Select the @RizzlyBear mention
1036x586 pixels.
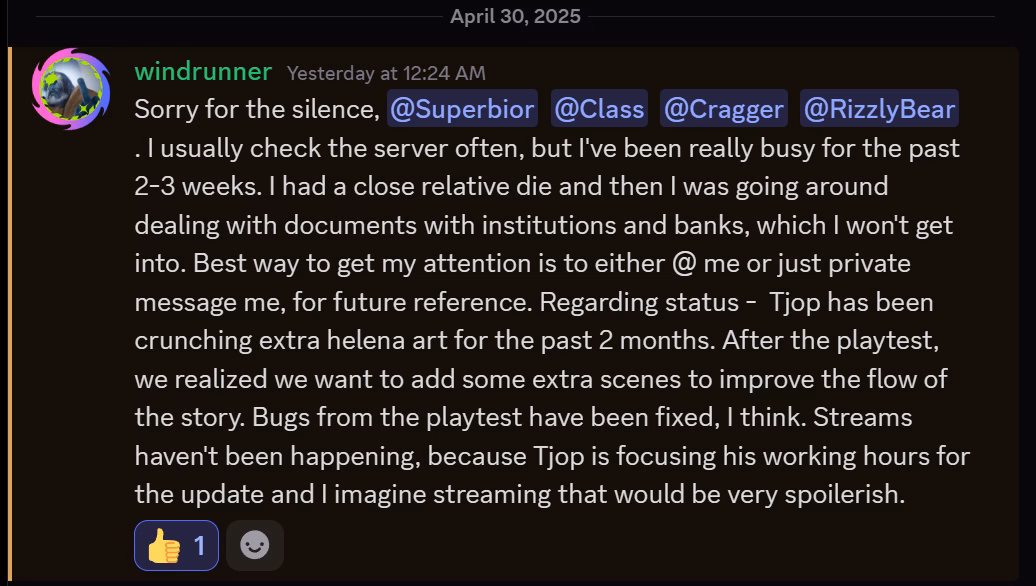[x=879, y=109]
